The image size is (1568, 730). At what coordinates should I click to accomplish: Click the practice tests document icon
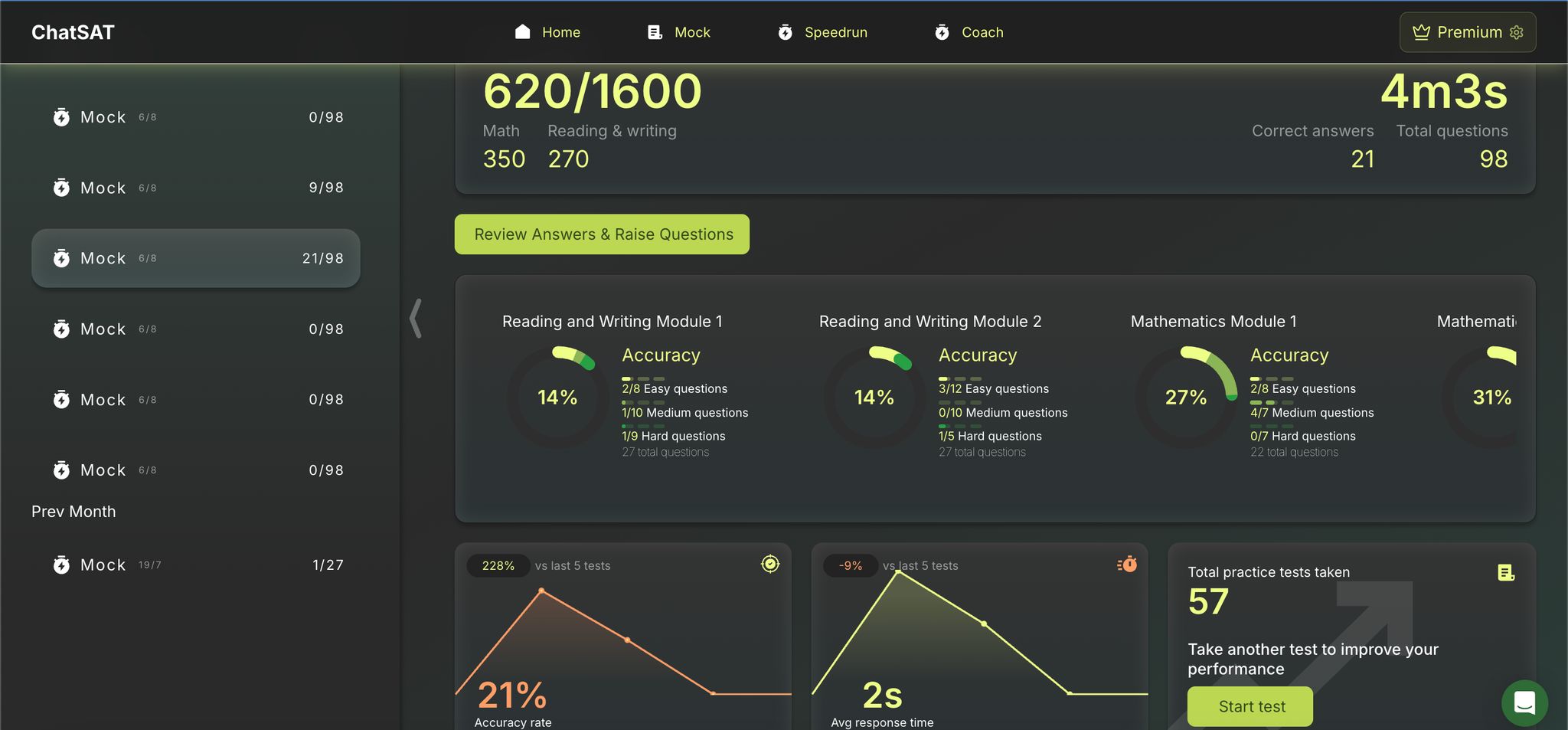tap(1505, 572)
